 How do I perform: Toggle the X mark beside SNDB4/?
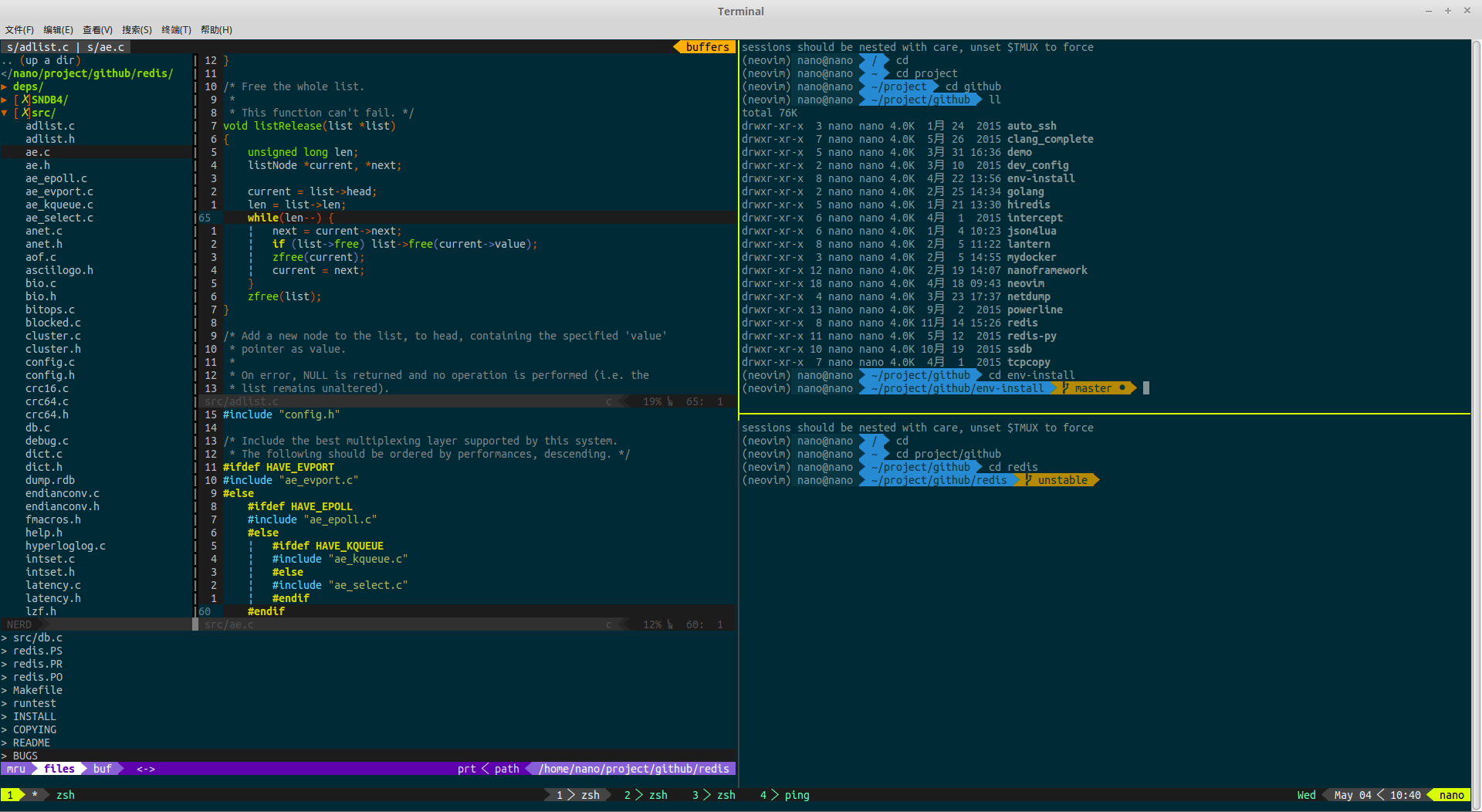[x=25, y=100]
